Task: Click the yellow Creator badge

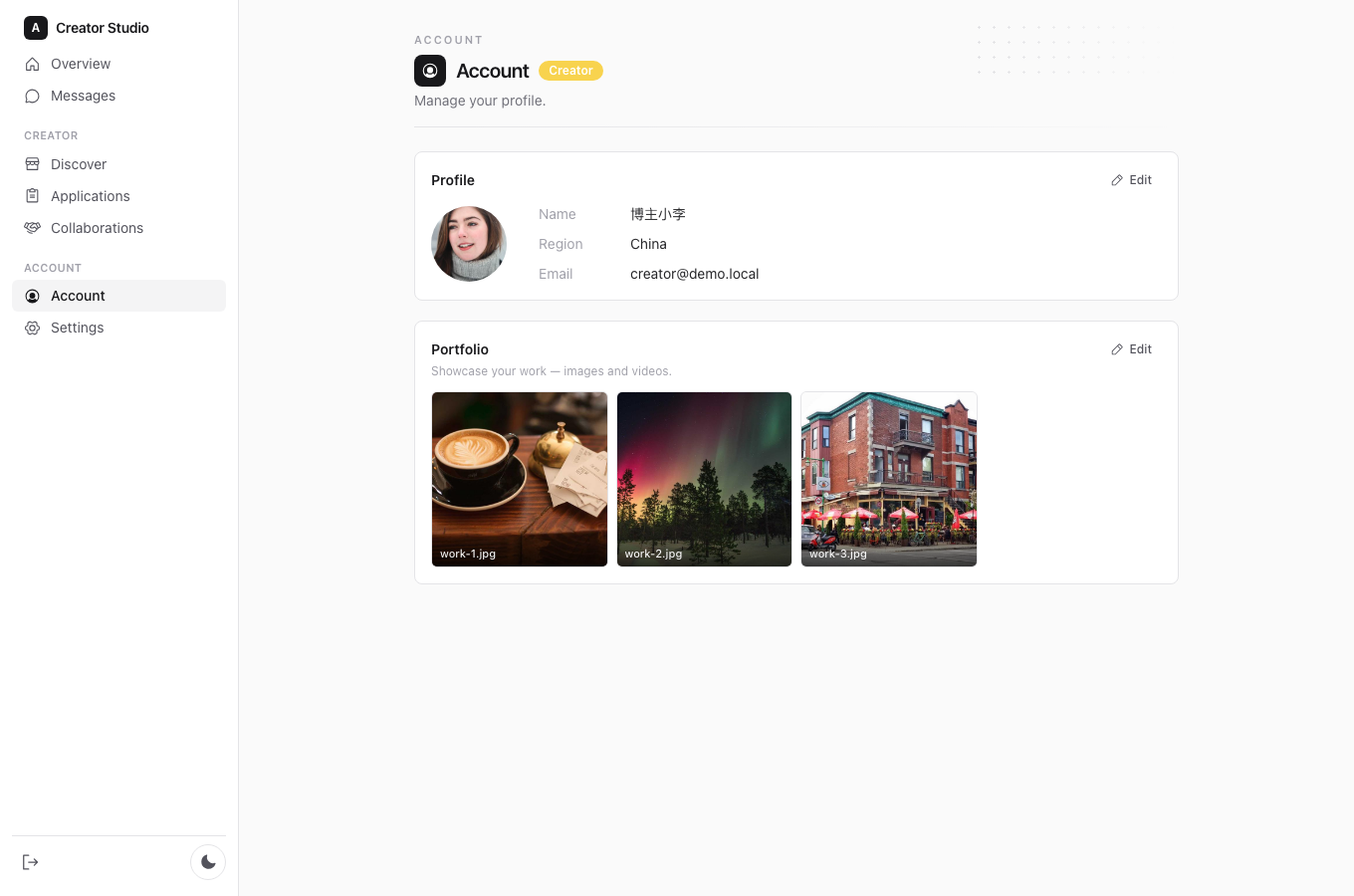Action: coord(570,71)
